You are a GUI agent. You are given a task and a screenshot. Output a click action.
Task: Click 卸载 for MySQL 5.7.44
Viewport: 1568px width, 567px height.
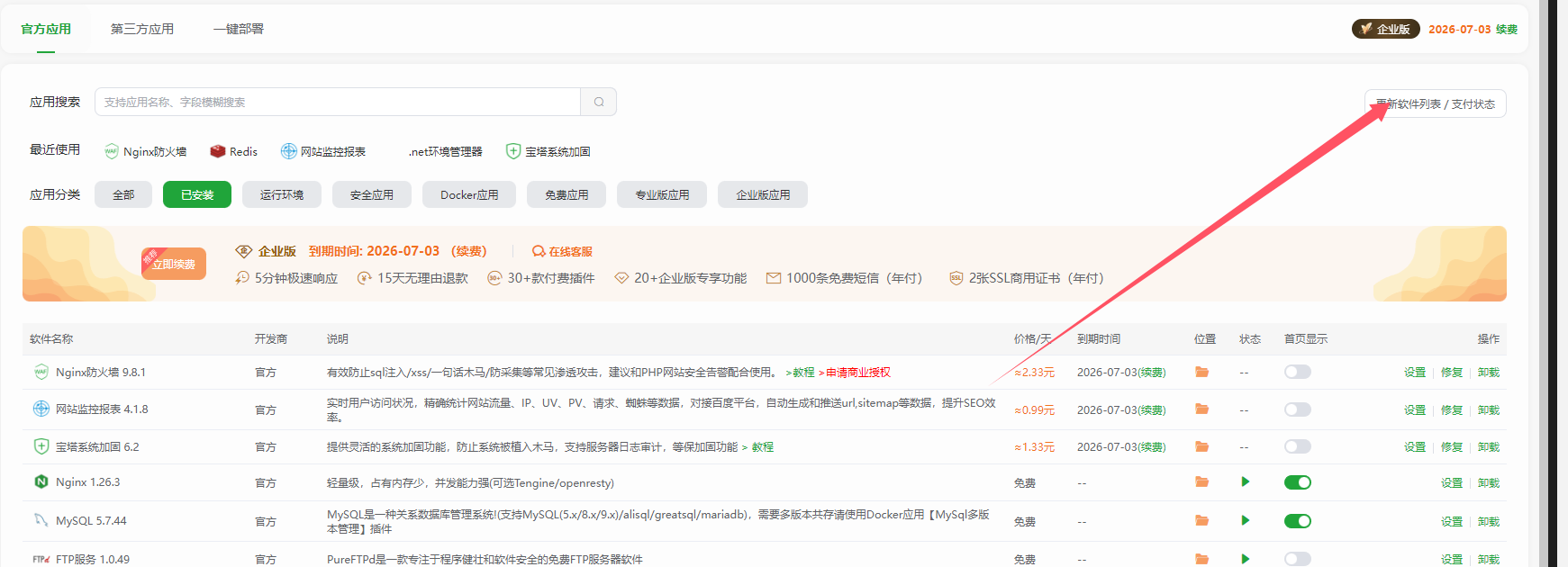(x=1489, y=522)
